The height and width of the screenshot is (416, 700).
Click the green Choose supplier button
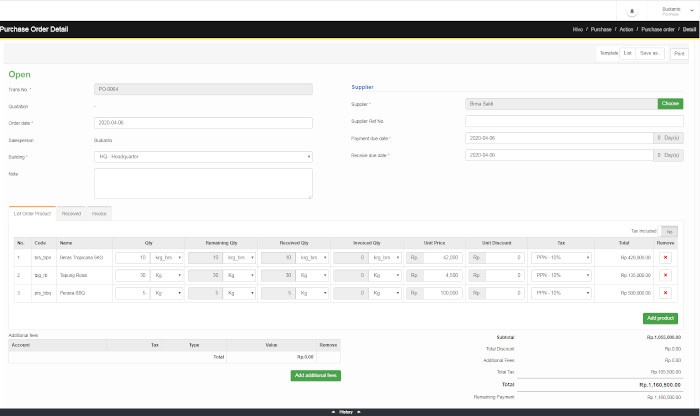click(x=670, y=103)
